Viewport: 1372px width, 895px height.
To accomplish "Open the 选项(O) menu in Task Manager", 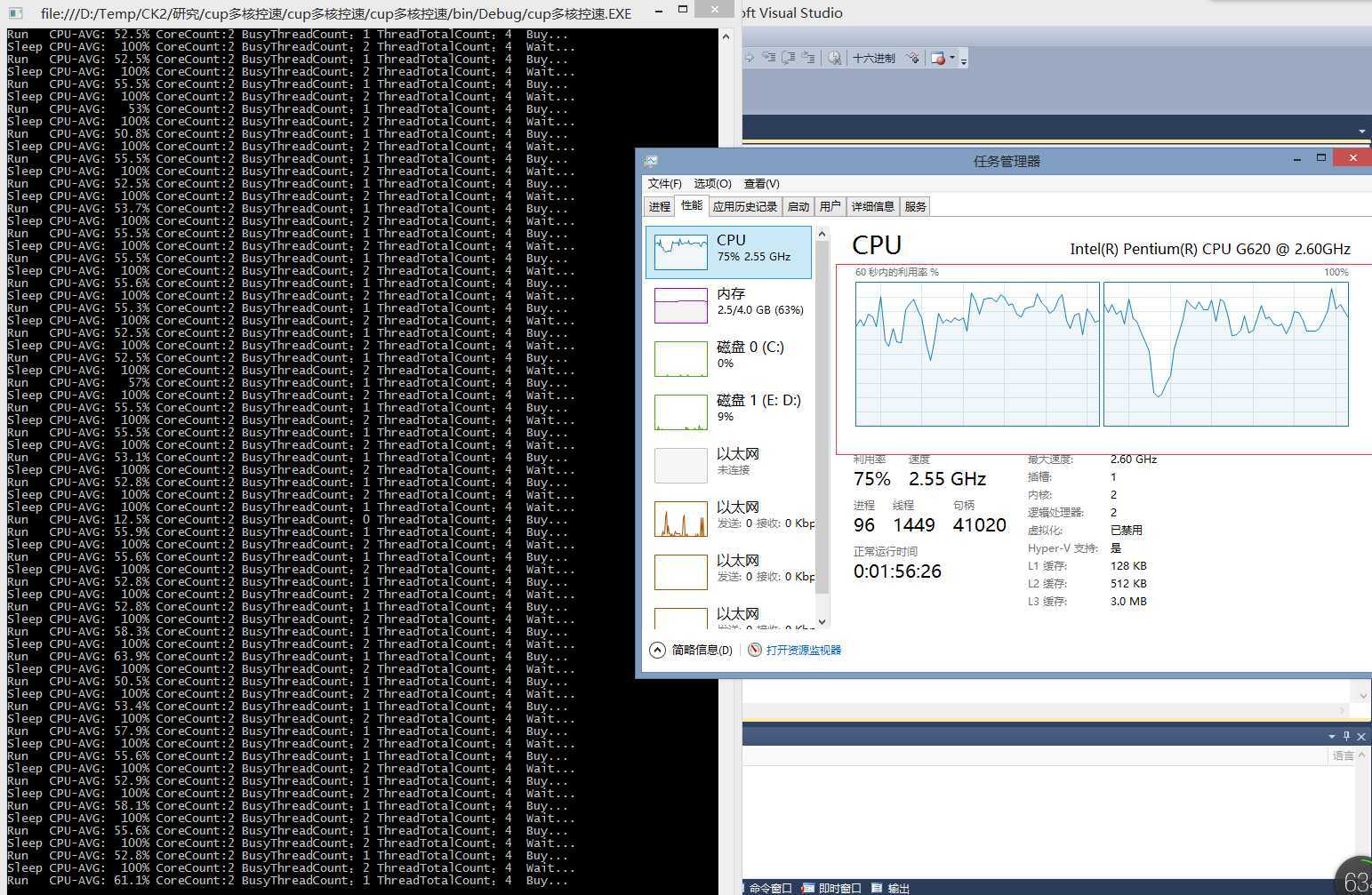I will point(712,183).
